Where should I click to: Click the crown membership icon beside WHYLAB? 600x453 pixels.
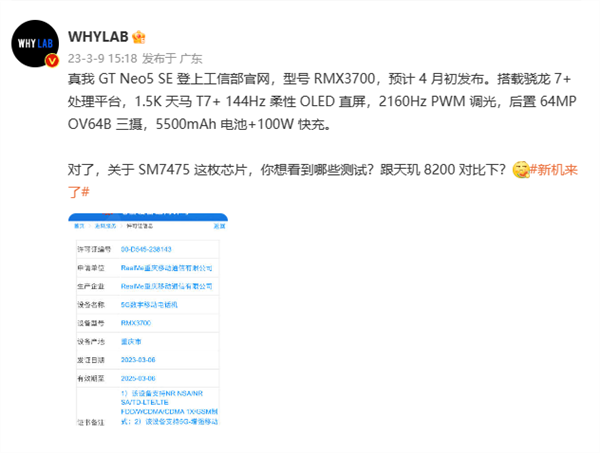click(139, 37)
